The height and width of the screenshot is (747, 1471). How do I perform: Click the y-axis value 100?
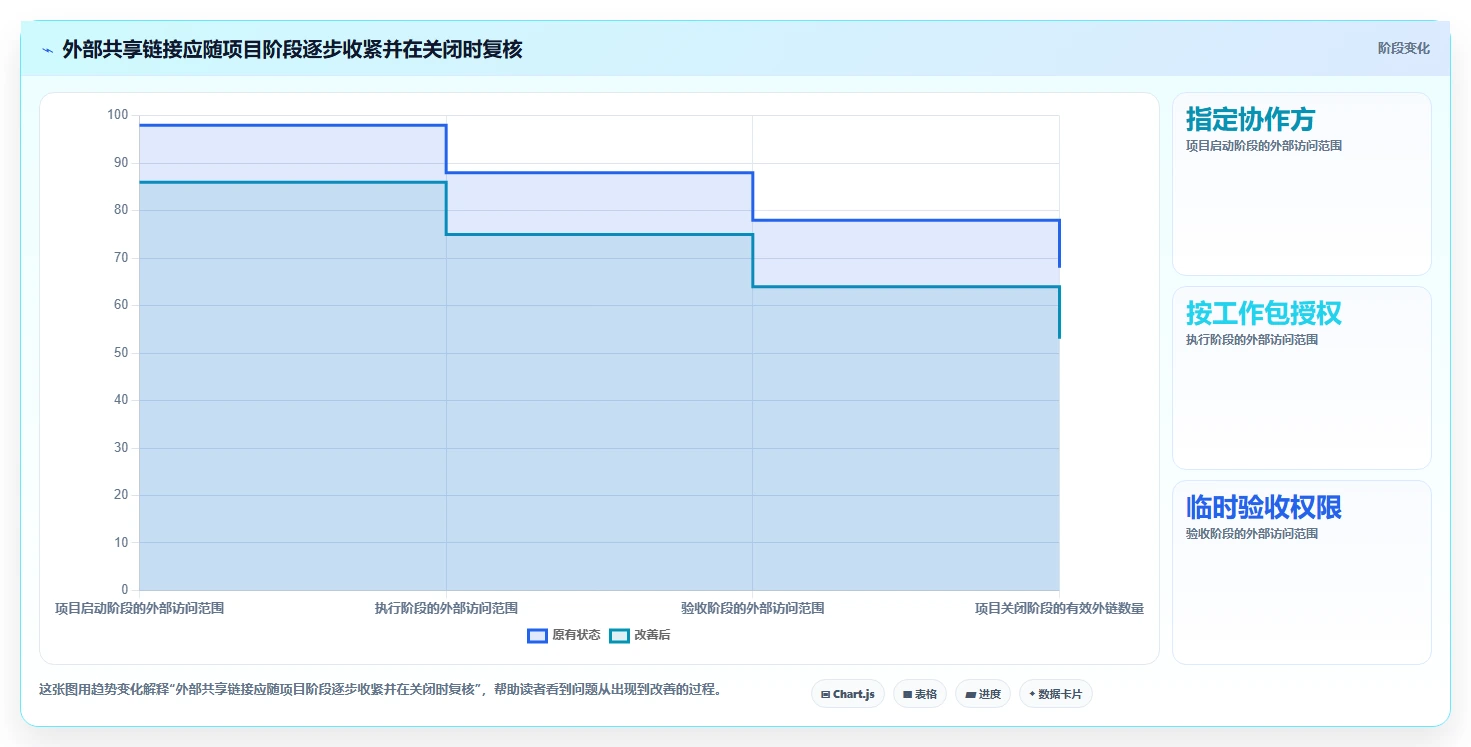click(x=118, y=115)
